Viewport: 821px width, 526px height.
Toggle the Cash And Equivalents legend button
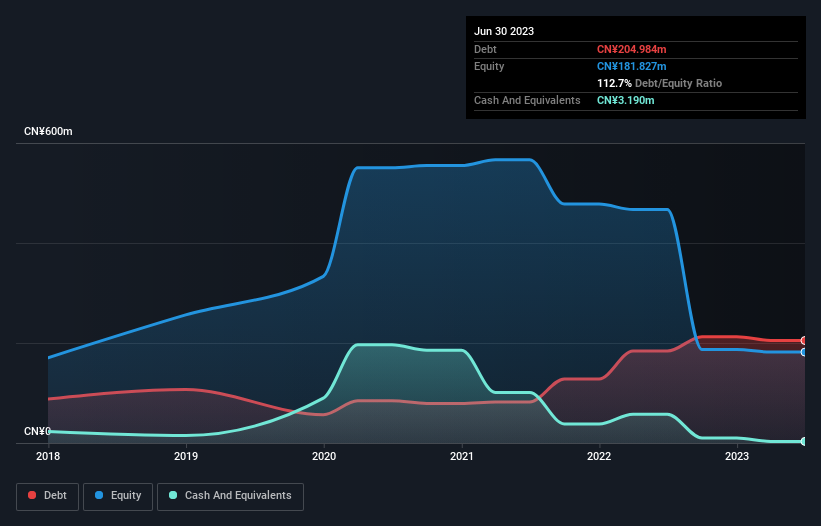click(230, 496)
